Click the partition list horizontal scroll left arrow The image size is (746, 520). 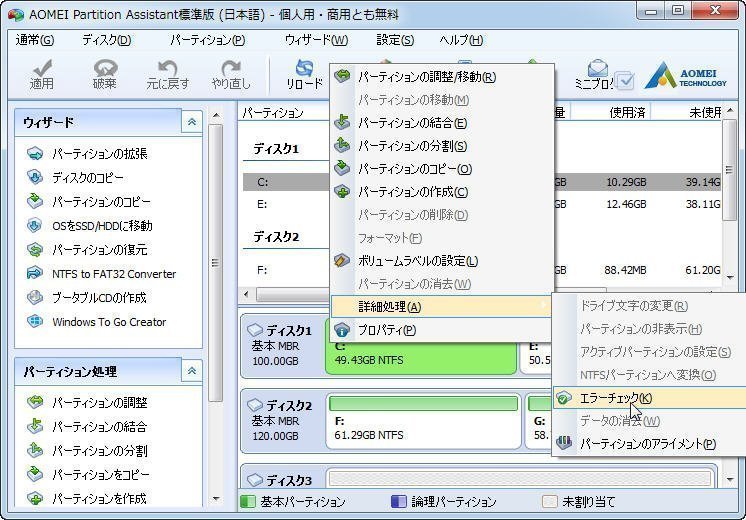coord(246,294)
